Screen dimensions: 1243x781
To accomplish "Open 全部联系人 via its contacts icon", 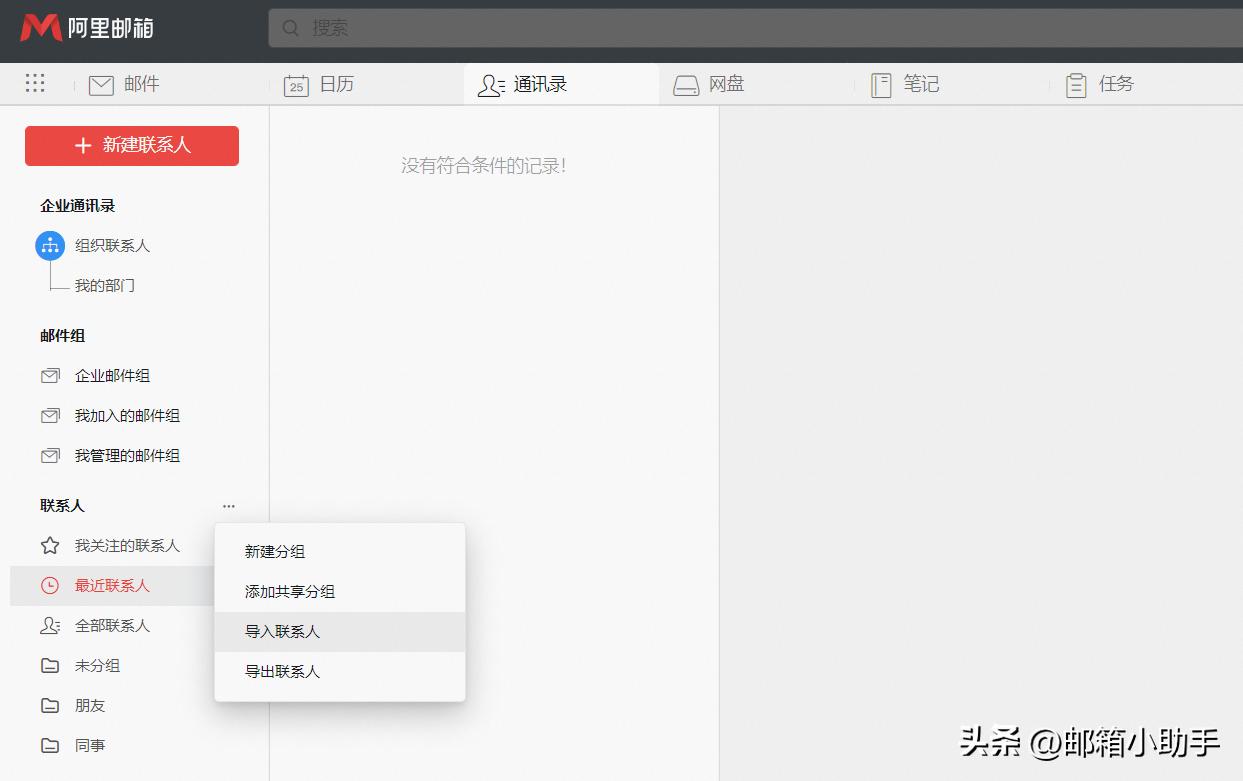I will (x=50, y=625).
